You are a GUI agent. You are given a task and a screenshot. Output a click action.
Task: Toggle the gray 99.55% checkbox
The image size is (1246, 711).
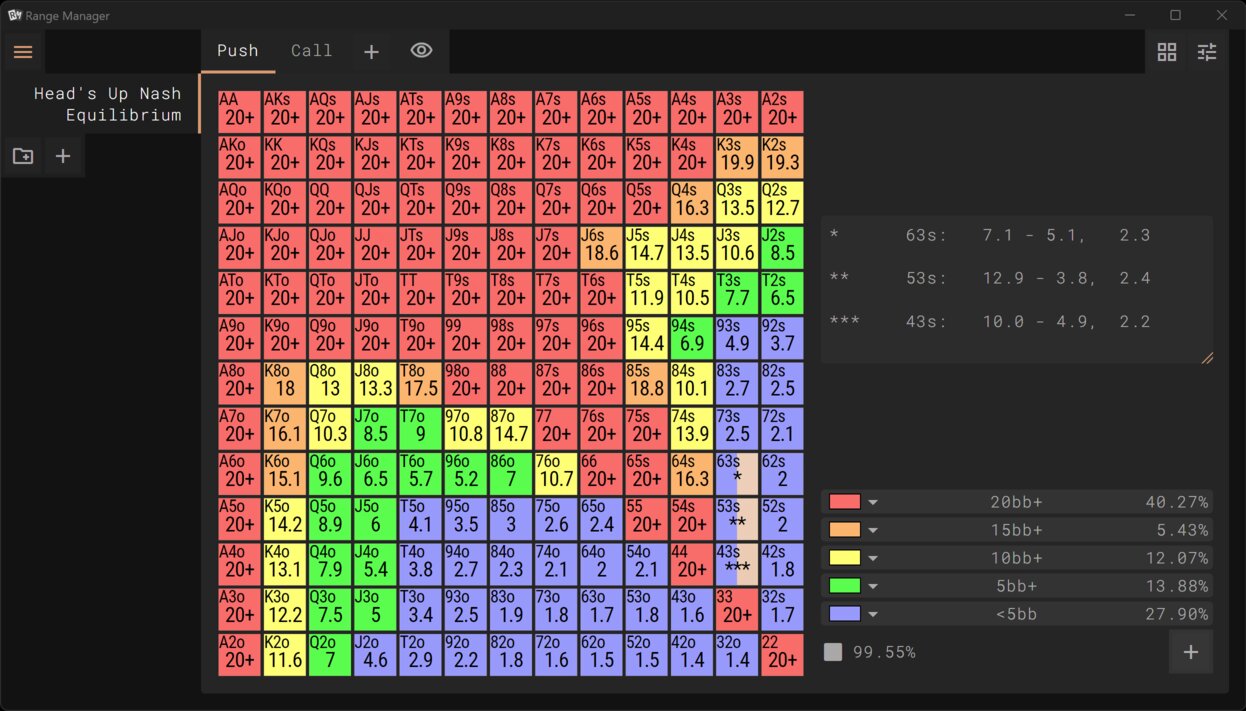pyautogui.click(x=833, y=652)
